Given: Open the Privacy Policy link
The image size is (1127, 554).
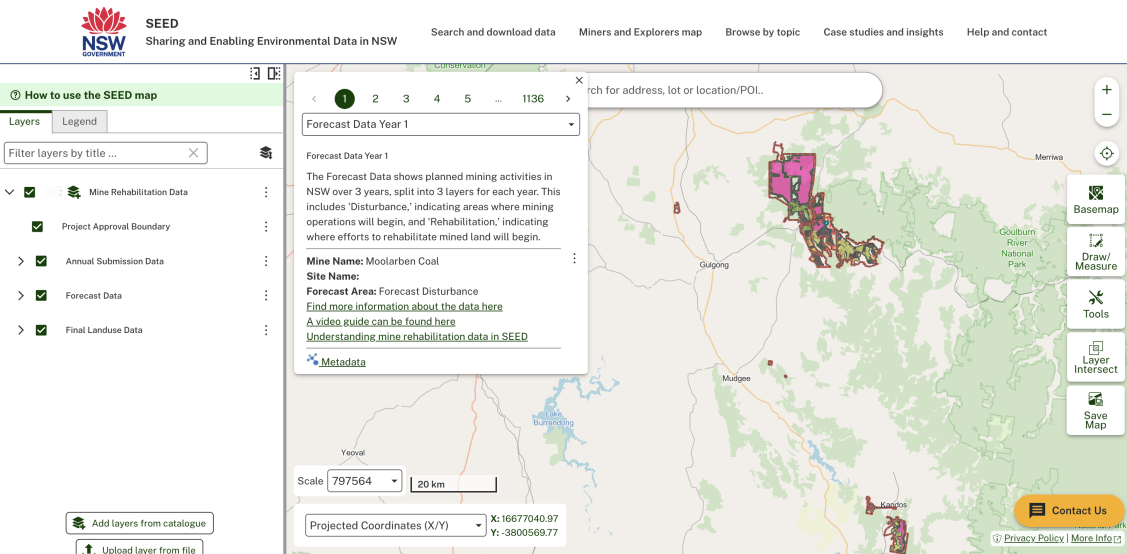Looking at the screenshot, I should point(1034,538).
